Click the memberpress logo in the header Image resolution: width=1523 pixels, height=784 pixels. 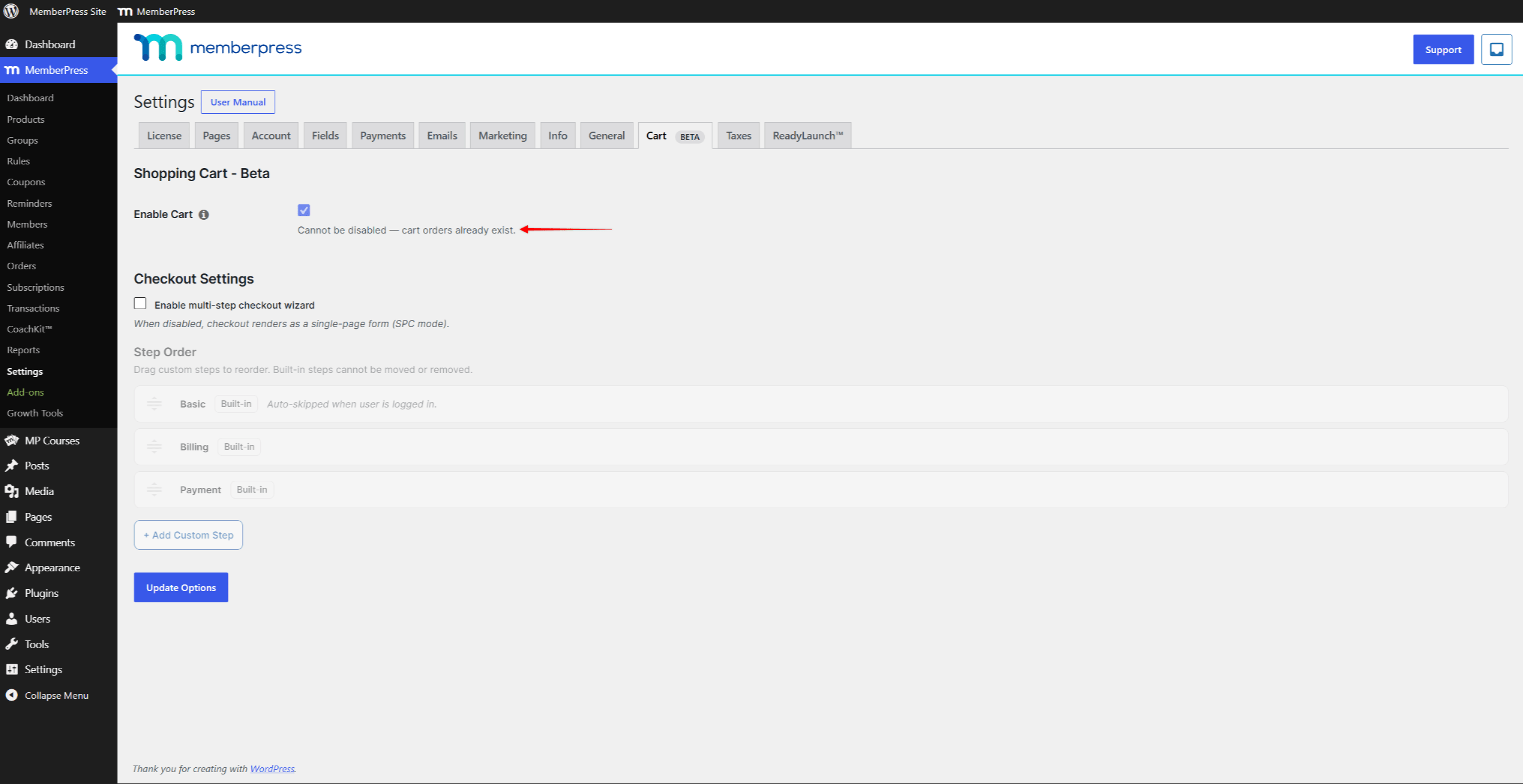[217, 47]
